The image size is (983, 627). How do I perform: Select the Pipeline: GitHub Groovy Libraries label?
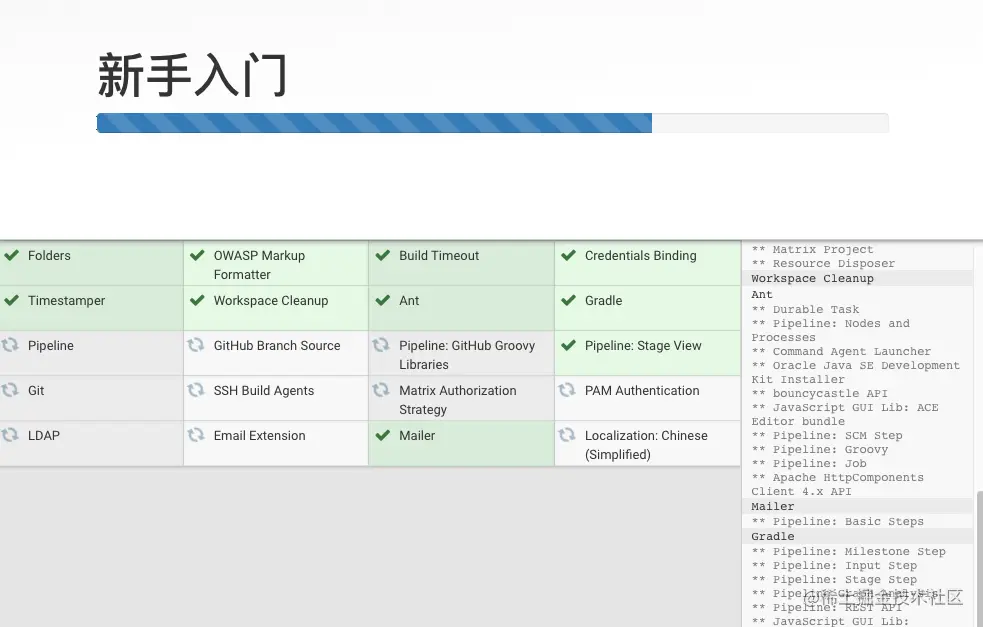click(x=467, y=355)
